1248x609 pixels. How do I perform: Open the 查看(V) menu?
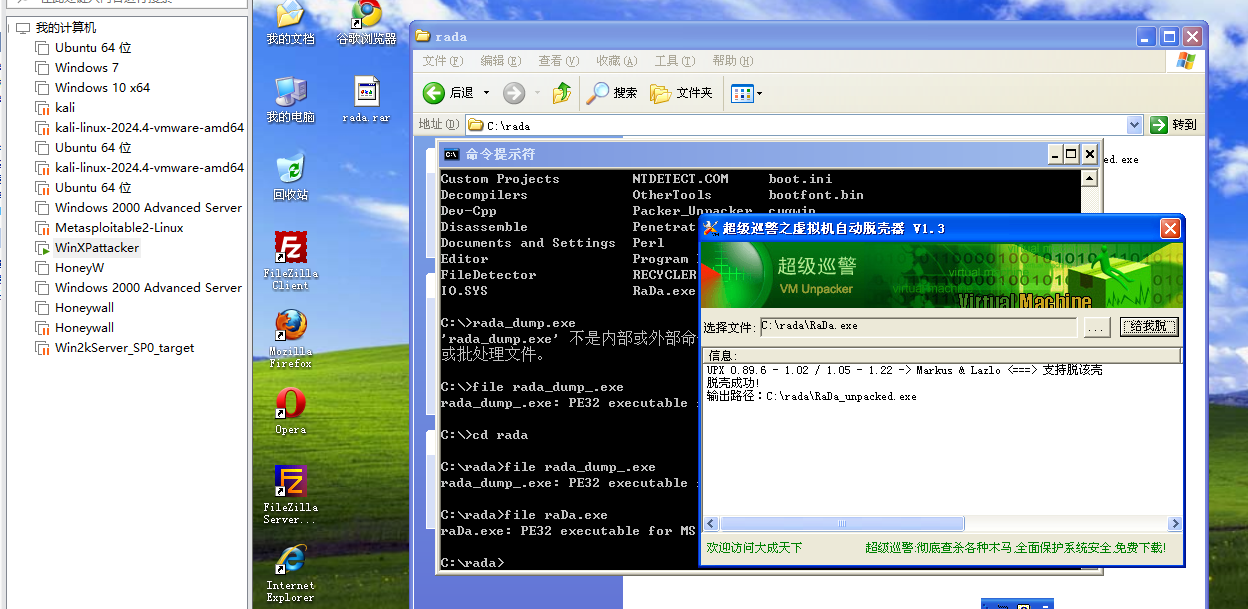point(558,61)
